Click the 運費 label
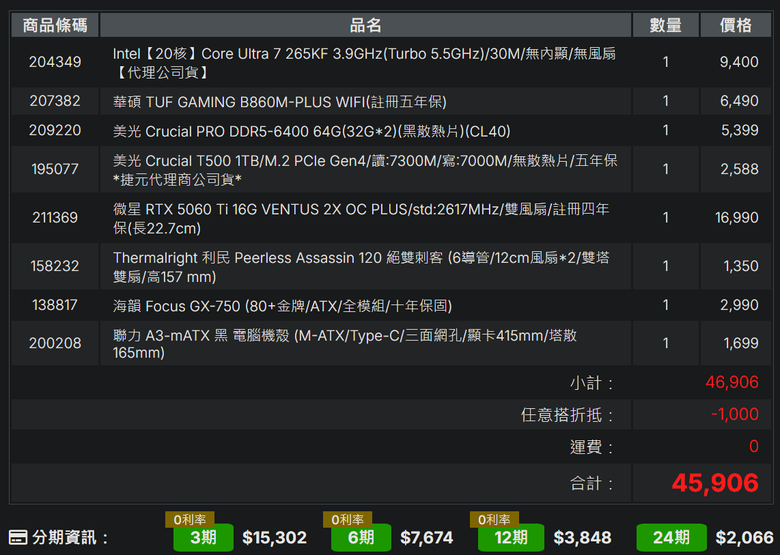 (591, 447)
